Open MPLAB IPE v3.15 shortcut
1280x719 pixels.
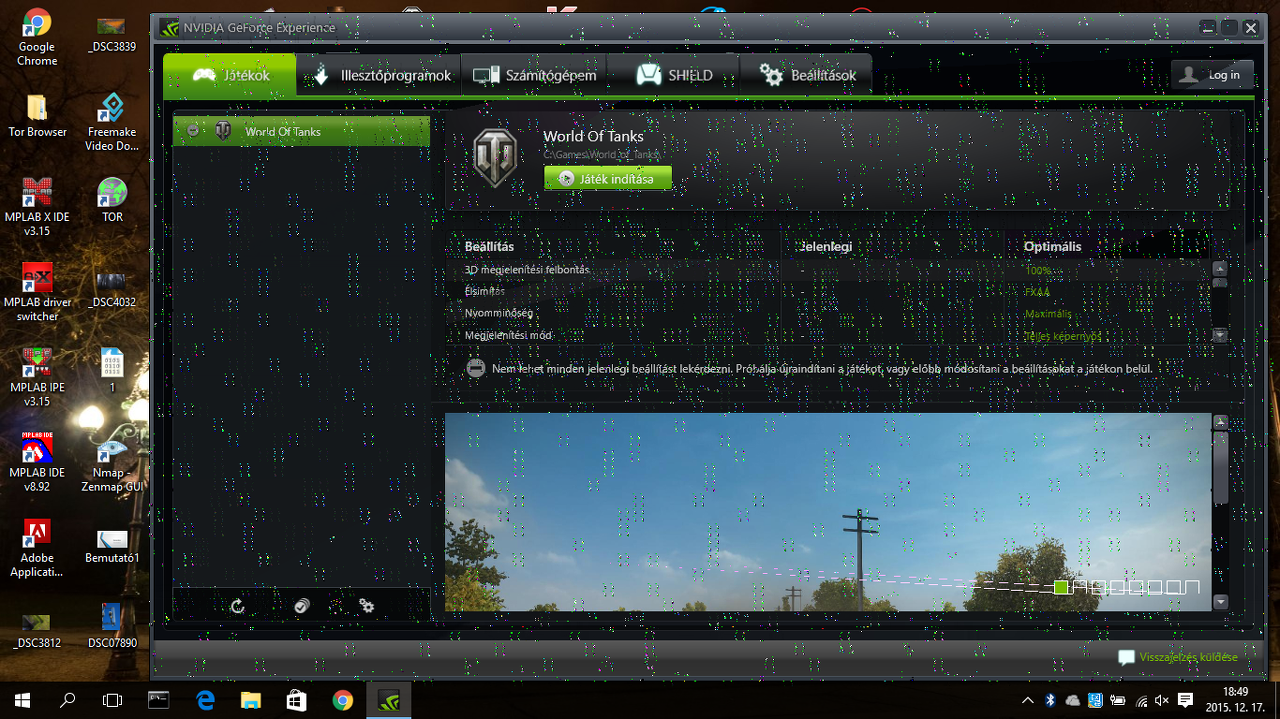tap(37, 377)
